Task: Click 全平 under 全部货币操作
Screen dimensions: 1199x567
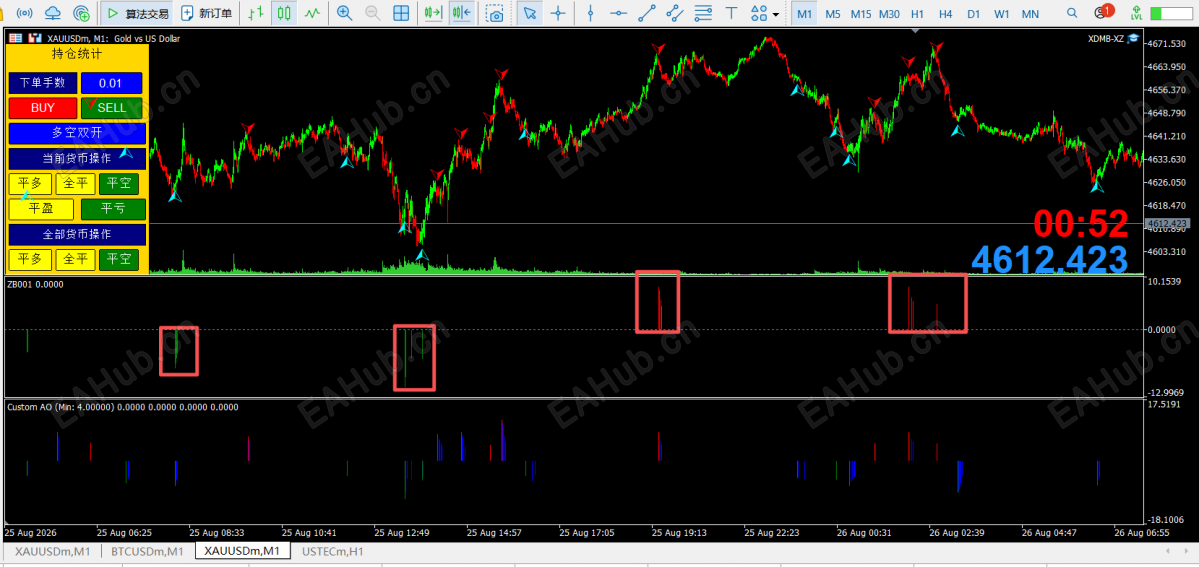Action: [x=75, y=259]
